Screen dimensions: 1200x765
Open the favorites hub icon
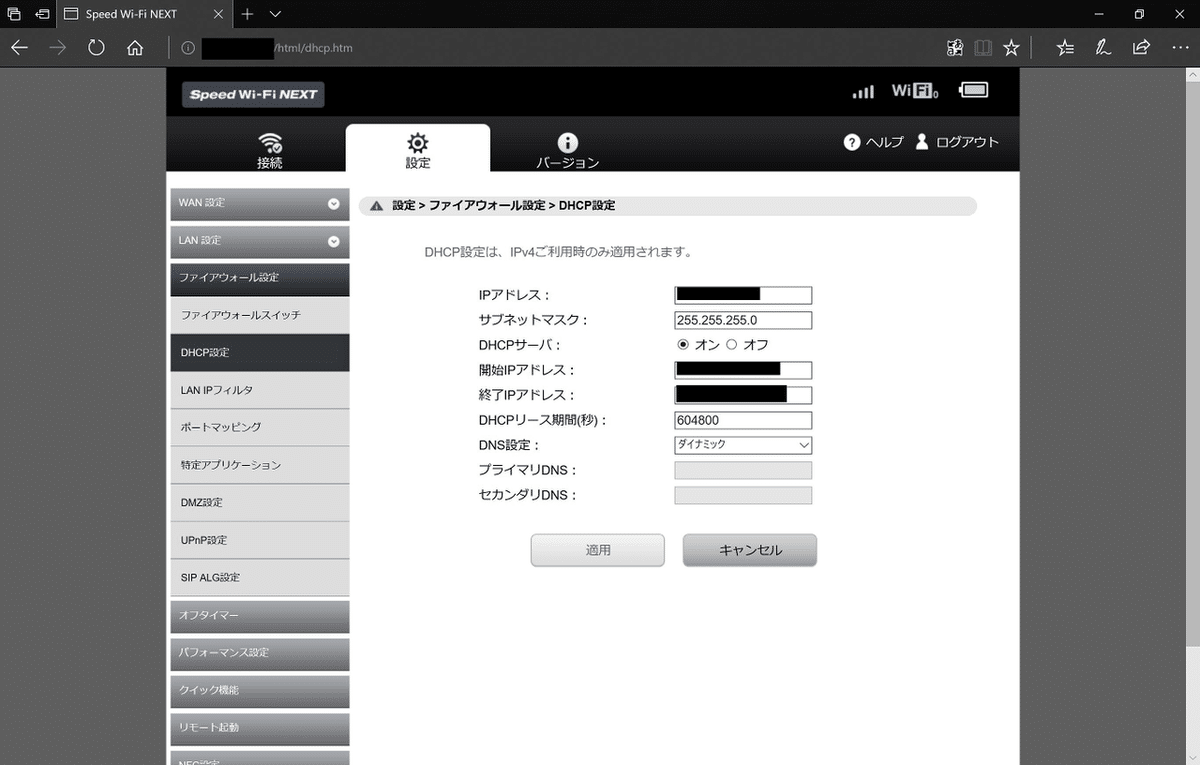[x=1065, y=48]
